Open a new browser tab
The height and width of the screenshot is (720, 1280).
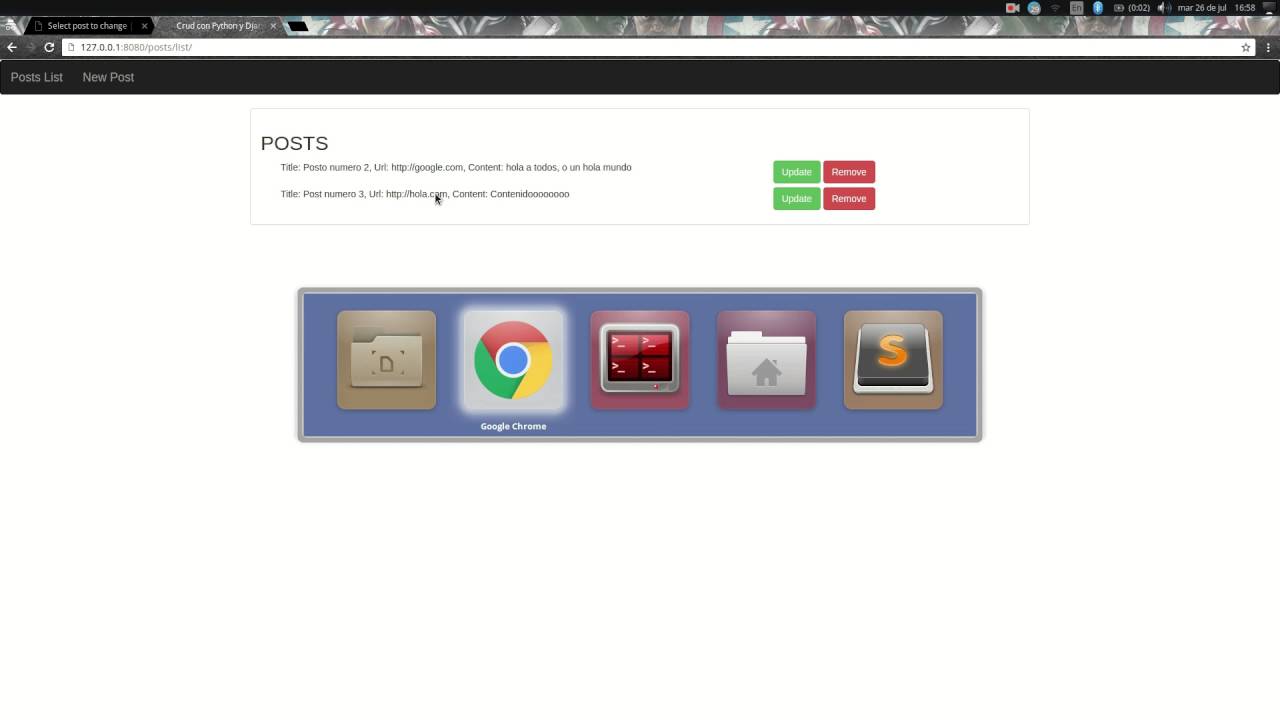click(298, 26)
